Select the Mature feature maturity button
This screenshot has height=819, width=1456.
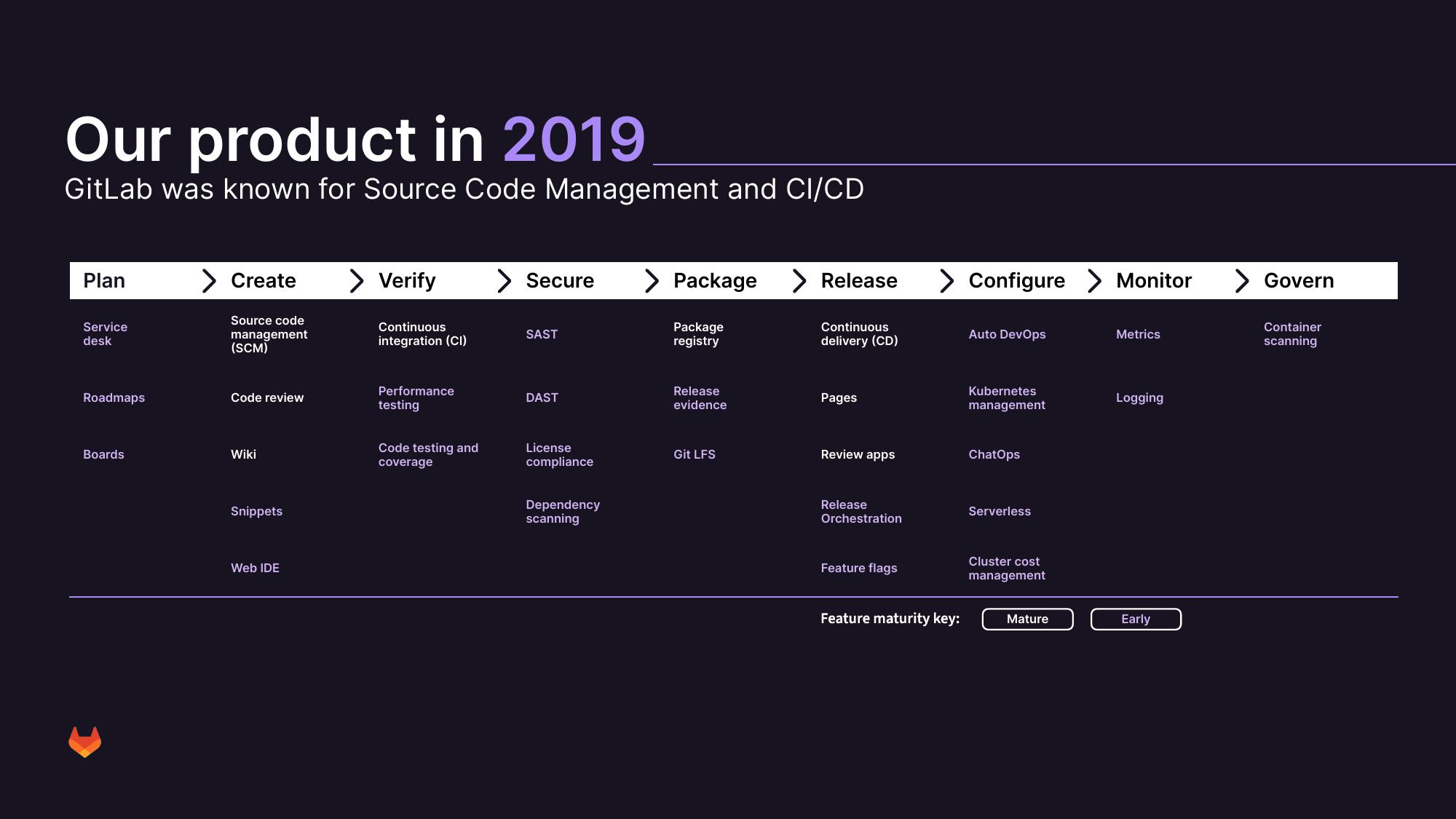click(1027, 618)
